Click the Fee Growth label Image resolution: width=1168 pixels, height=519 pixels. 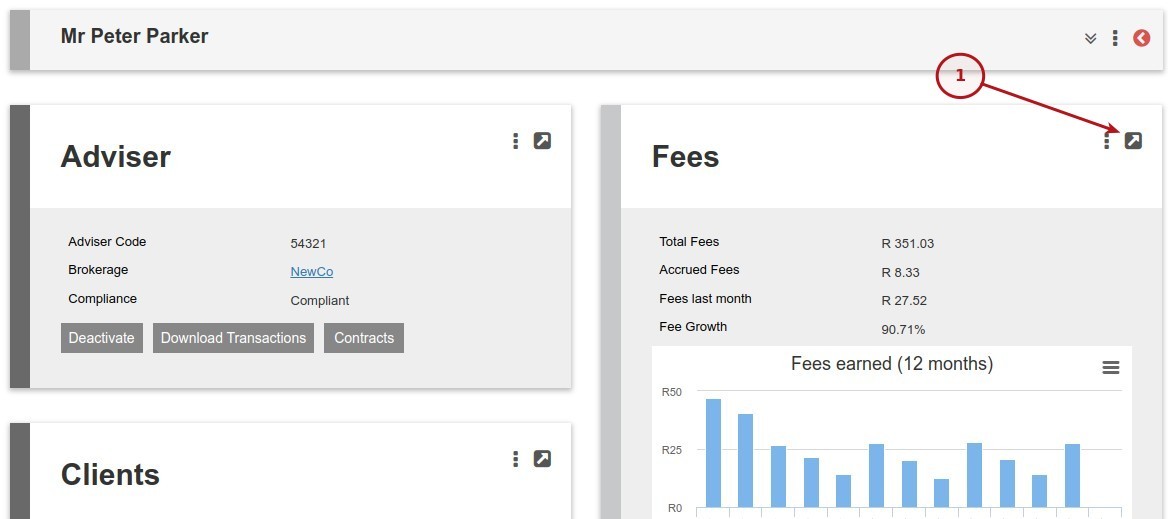click(693, 327)
